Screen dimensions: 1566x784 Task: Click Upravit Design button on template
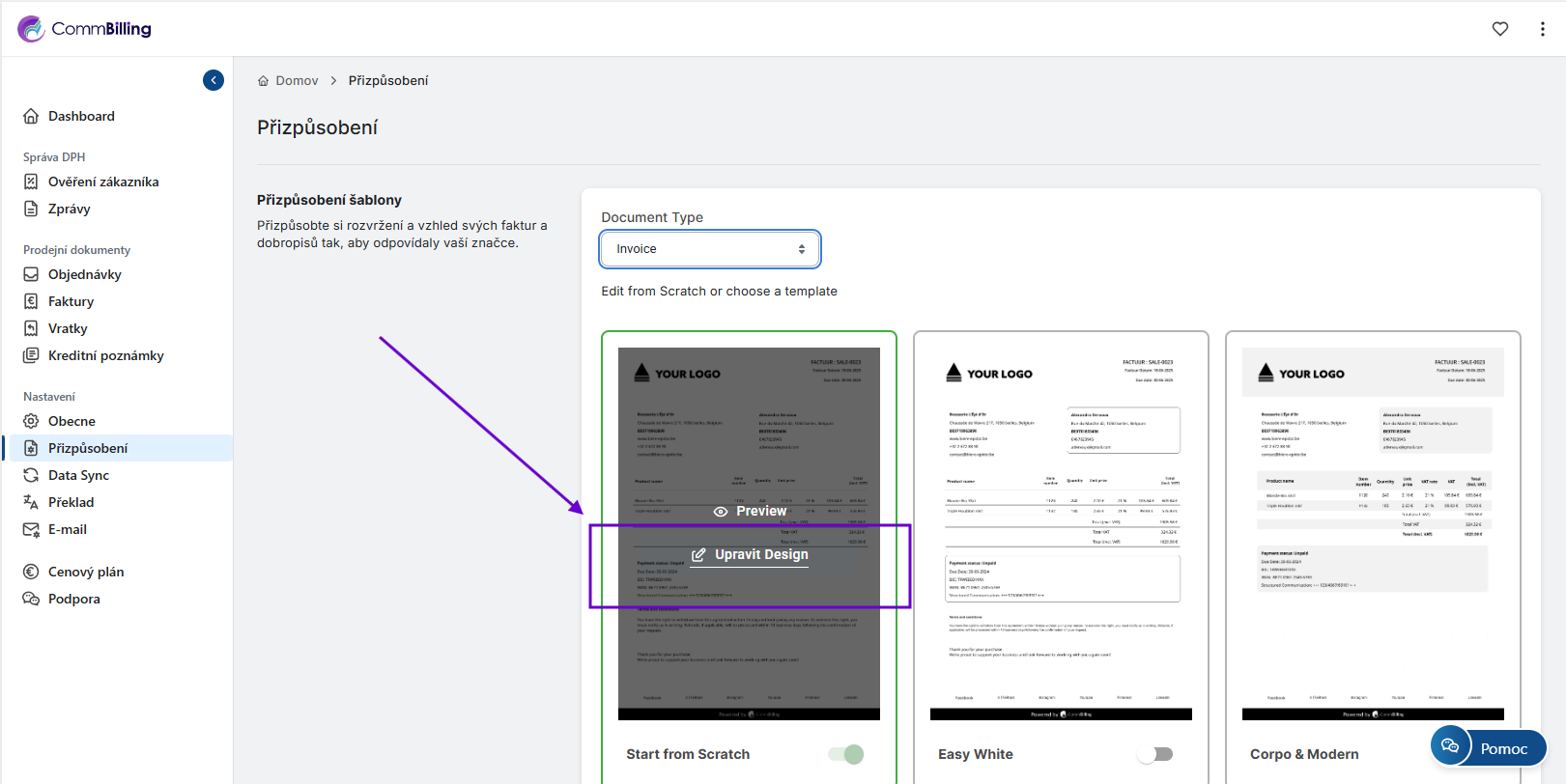(750, 554)
